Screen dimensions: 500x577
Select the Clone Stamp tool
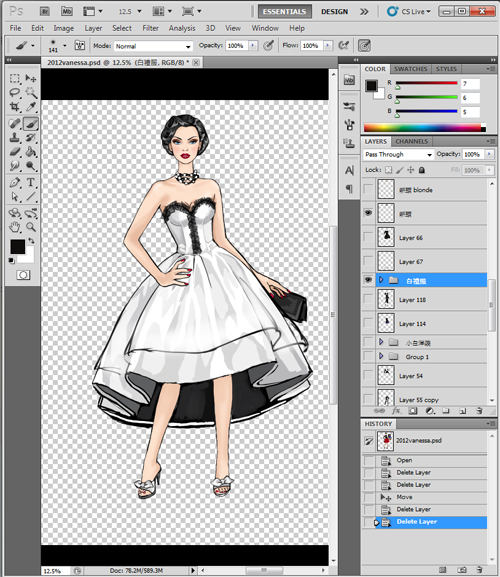click(x=15, y=138)
